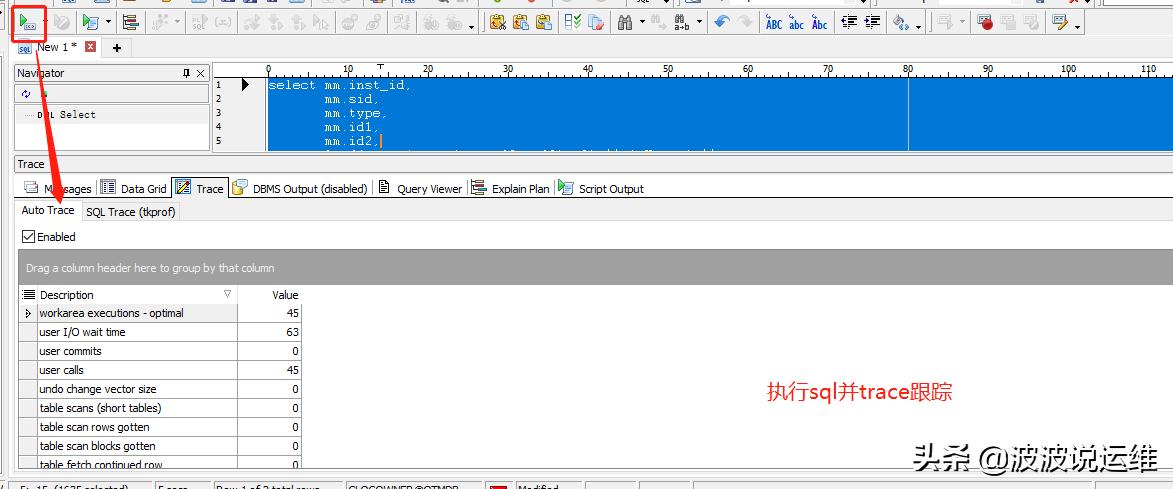Switch to SQL Trace (tkprof) sub-tab
Image resolution: width=1173 pixels, height=489 pixels.
click(131, 212)
